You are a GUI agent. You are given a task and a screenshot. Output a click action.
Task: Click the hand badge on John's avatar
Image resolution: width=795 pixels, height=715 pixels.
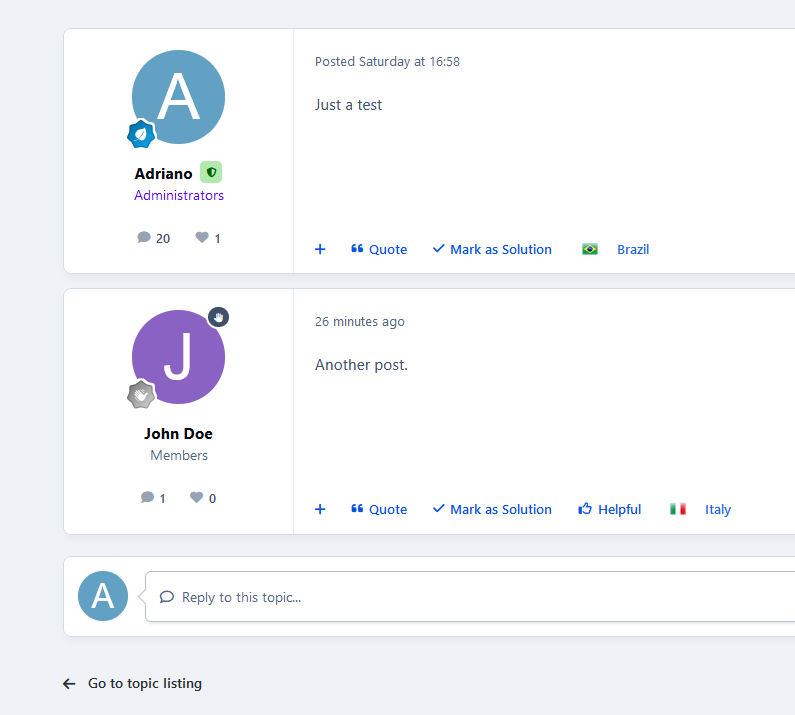pos(218,317)
